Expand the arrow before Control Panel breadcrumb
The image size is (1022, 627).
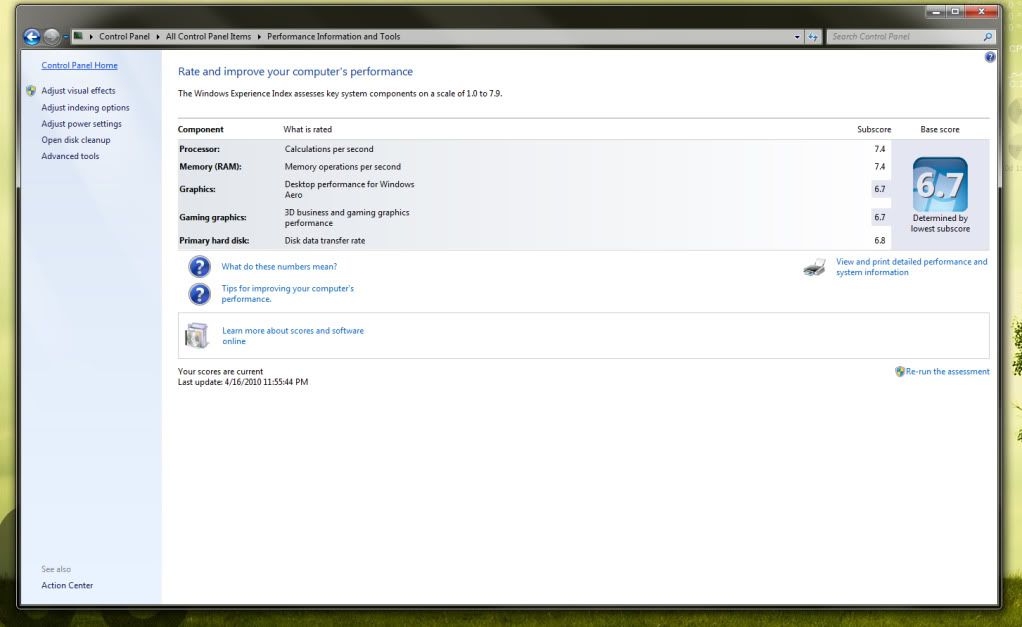click(91, 37)
